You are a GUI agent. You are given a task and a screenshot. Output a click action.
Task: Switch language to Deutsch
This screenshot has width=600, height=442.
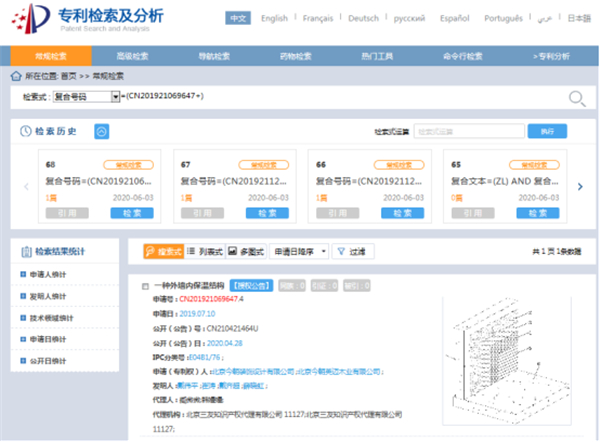[364, 18]
